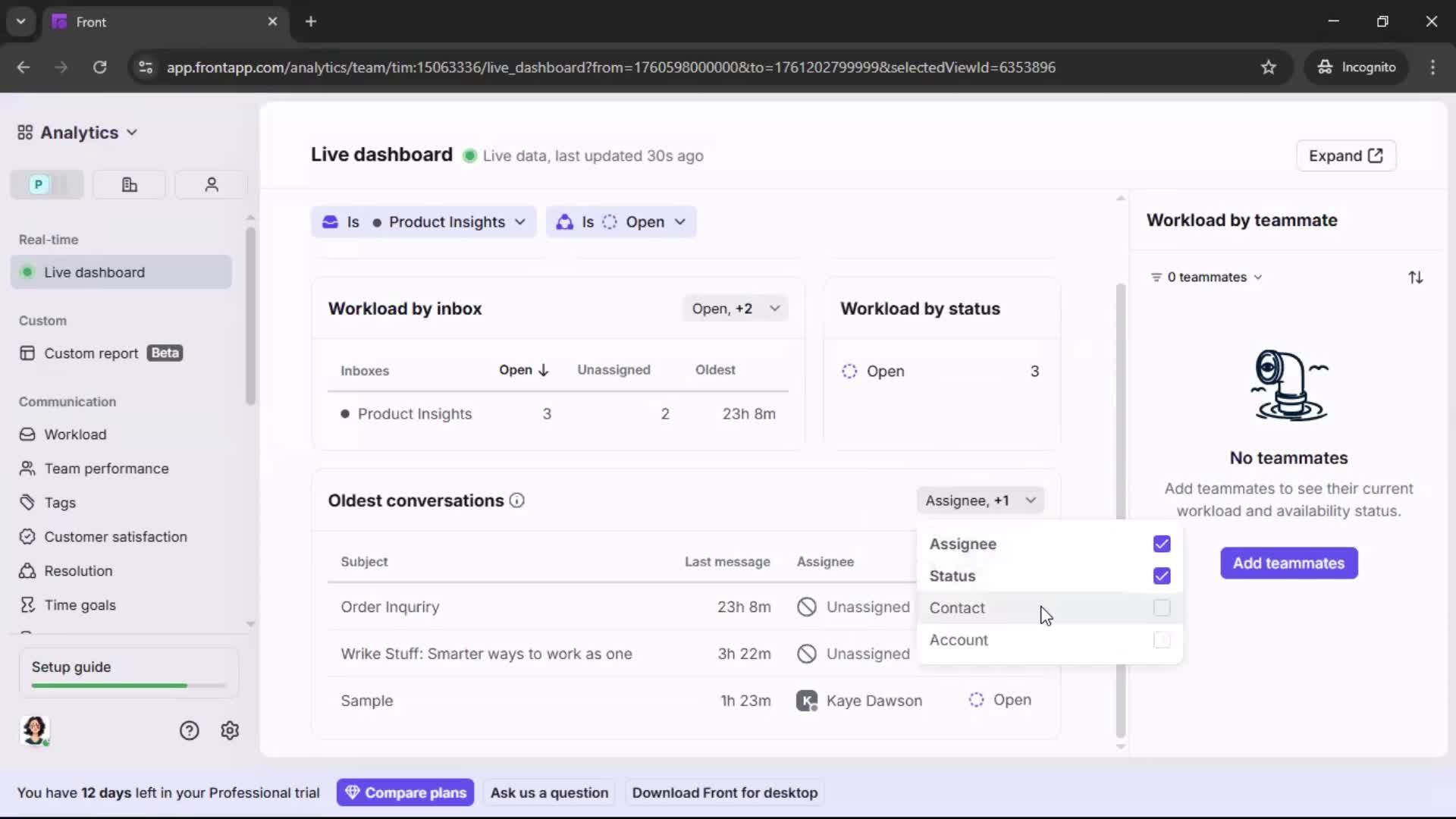
Task: Open Compare plans from the bottom bar
Action: pyautogui.click(x=406, y=792)
